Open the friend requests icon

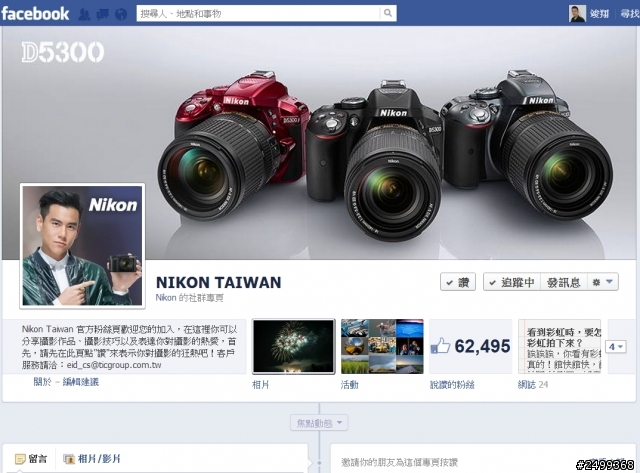tap(84, 14)
